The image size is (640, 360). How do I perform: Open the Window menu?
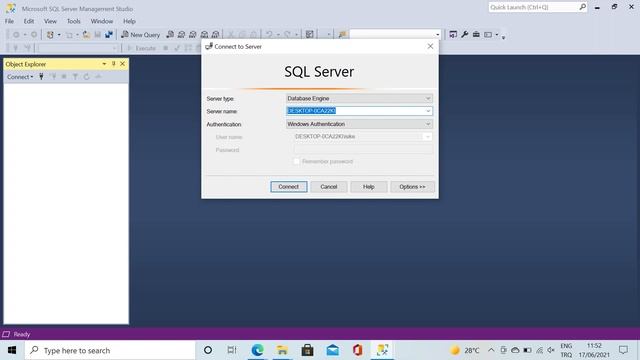pos(102,21)
